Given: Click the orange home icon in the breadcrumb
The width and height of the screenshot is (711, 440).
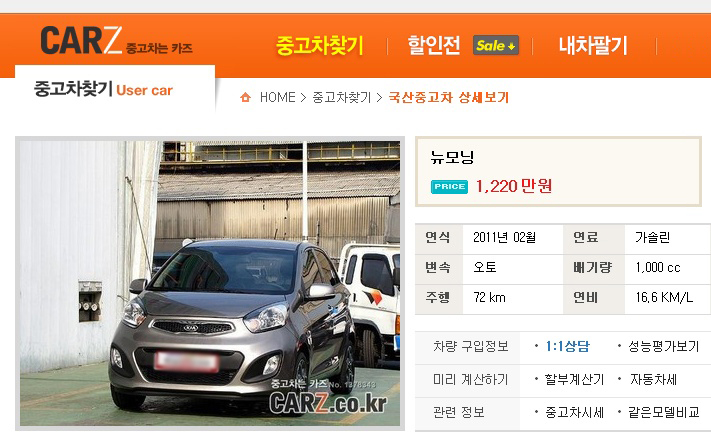Looking at the screenshot, I should pyautogui.click(x=245, y=97).
